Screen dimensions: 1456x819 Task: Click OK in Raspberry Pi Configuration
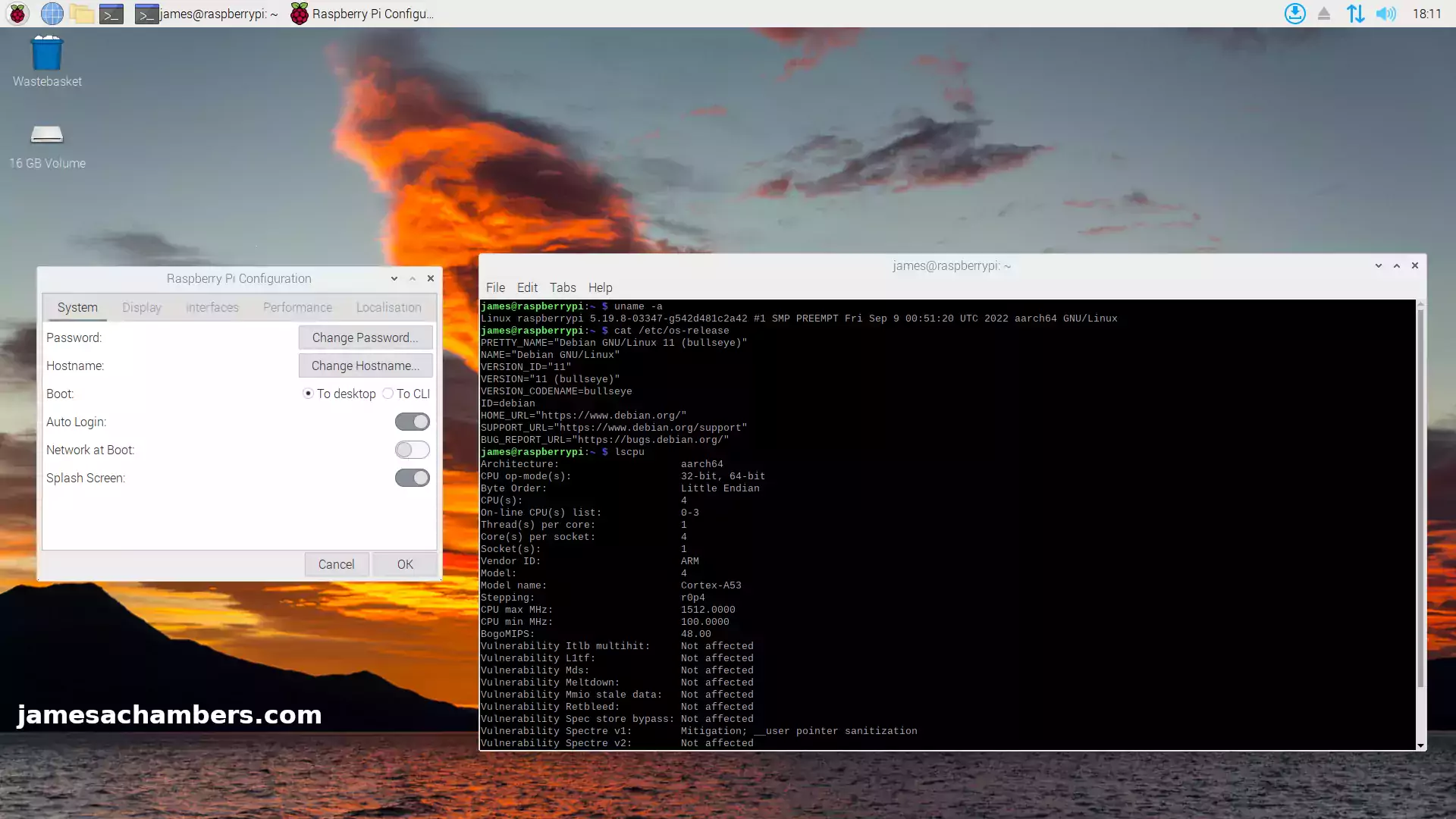point(406,564)
